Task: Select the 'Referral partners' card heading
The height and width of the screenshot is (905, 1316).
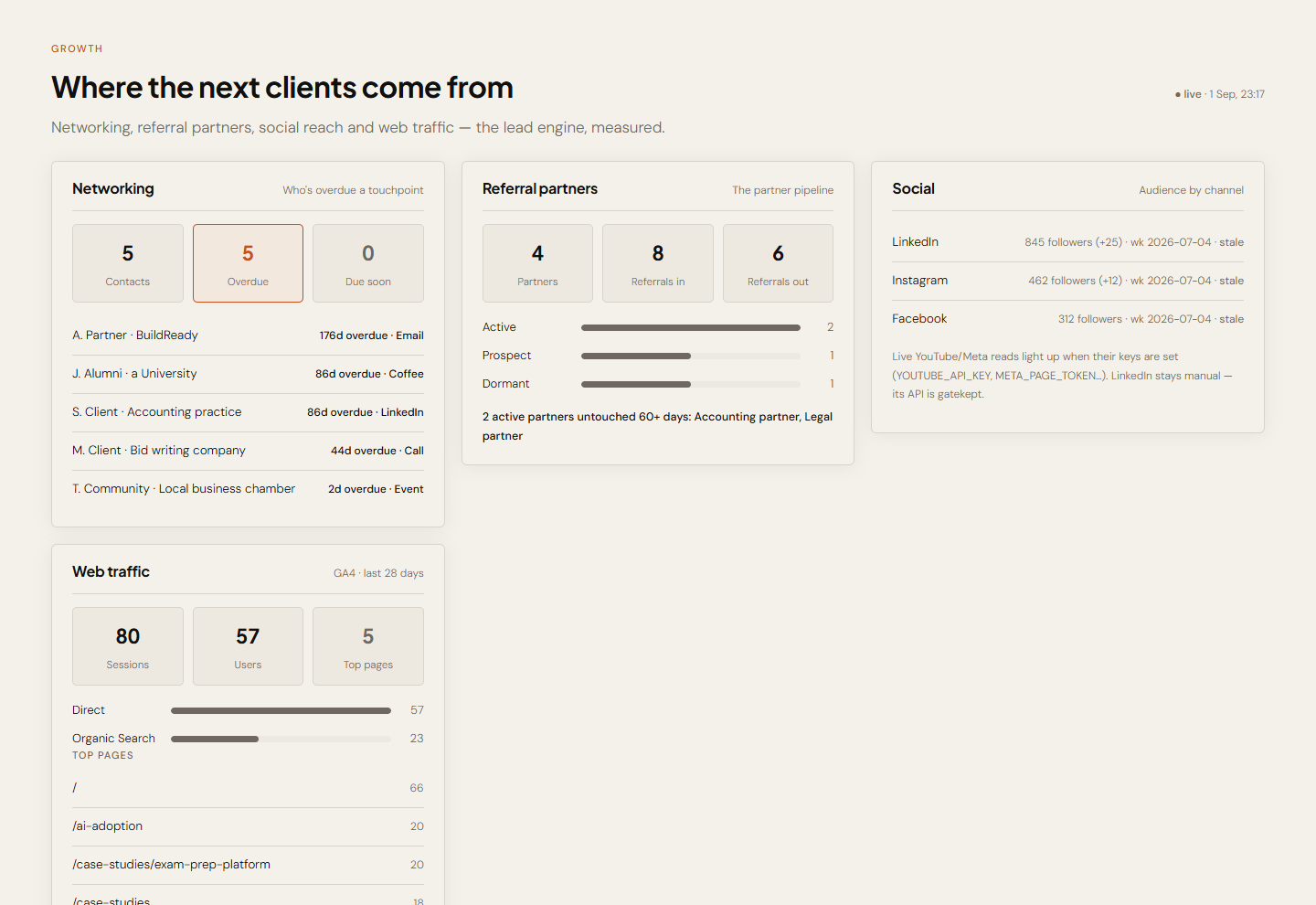Action: pyautogui.click(x=540, y=188)
